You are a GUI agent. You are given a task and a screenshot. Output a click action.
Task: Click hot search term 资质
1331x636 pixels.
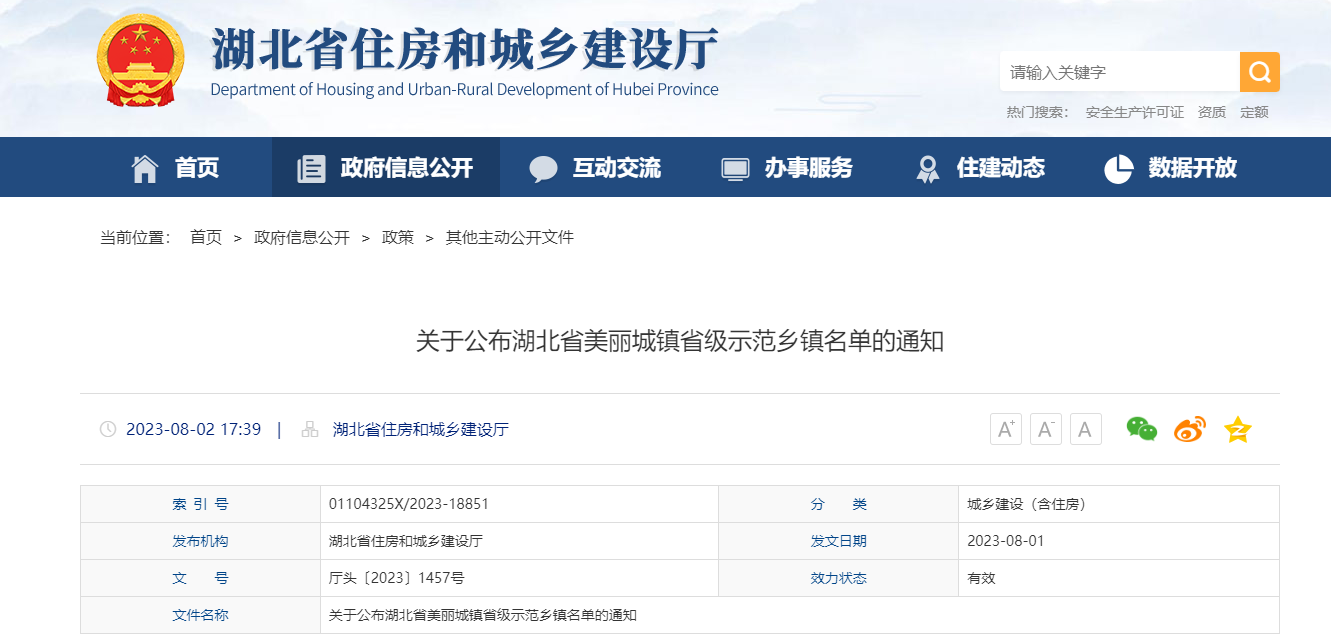point(1211,112)
